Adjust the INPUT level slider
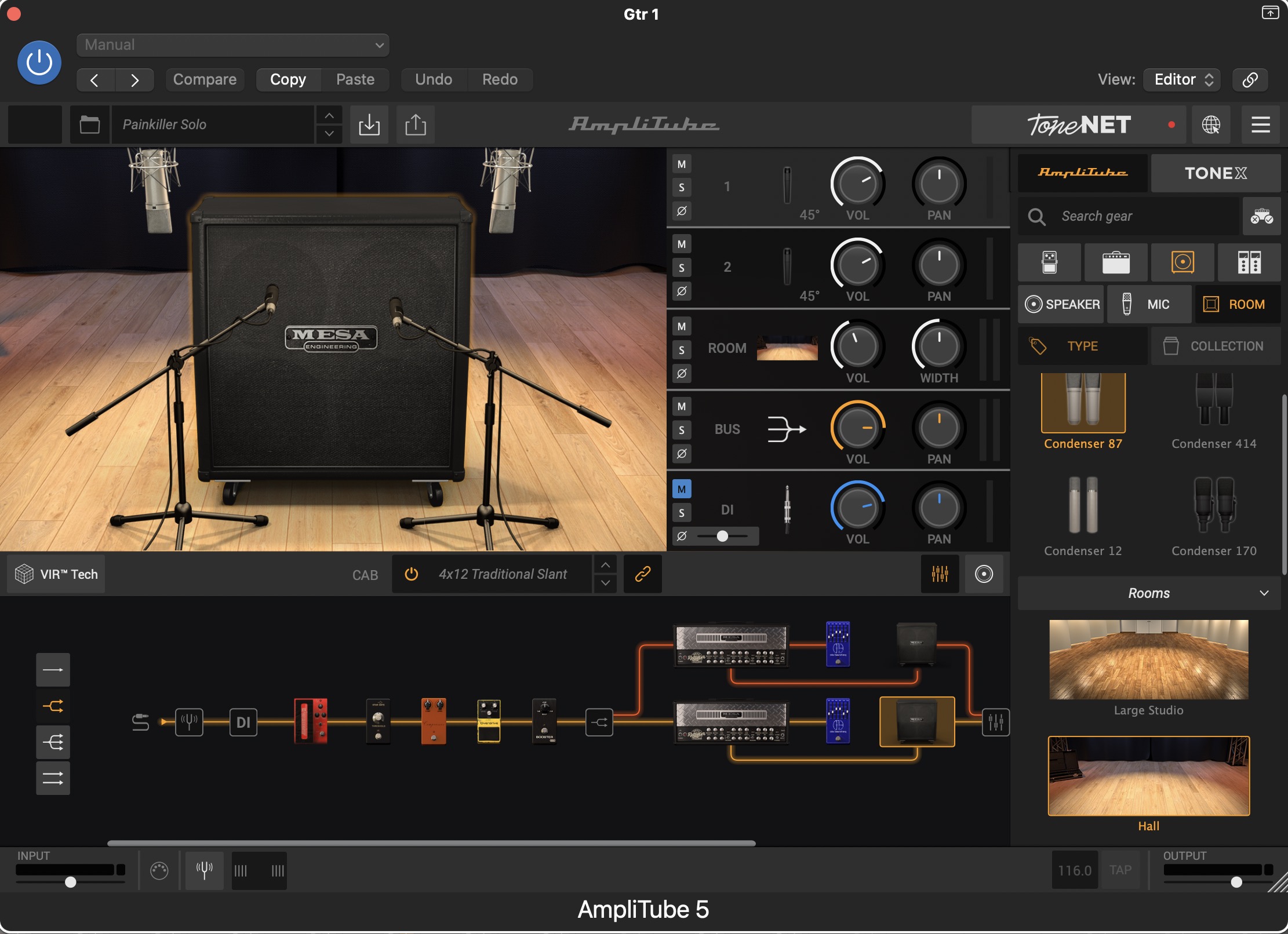This screenshot has height=934, width=1288. (70, 882)
